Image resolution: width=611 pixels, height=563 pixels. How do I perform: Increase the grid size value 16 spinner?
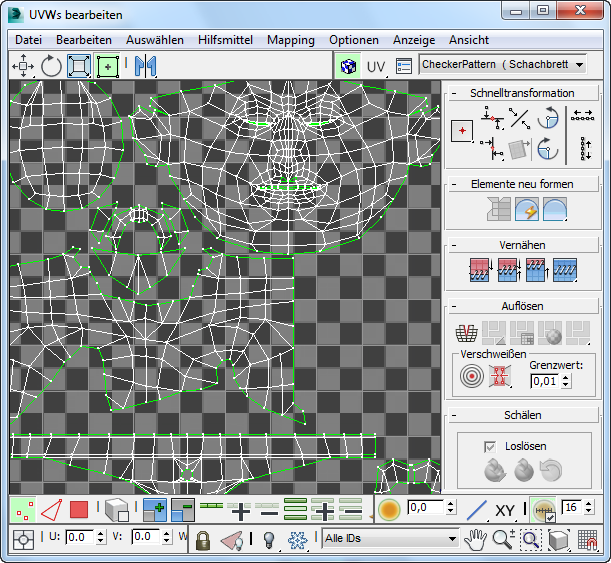coord(589,504)
